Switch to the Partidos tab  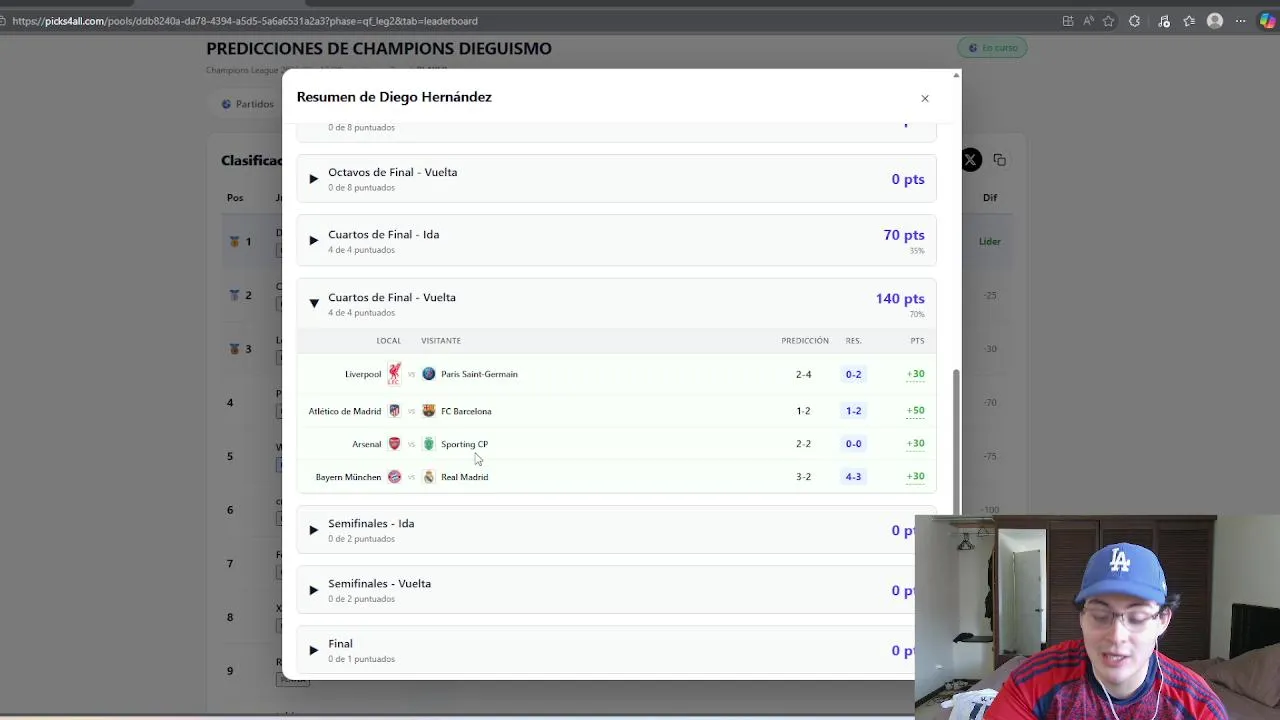click(x=248, y=104)
